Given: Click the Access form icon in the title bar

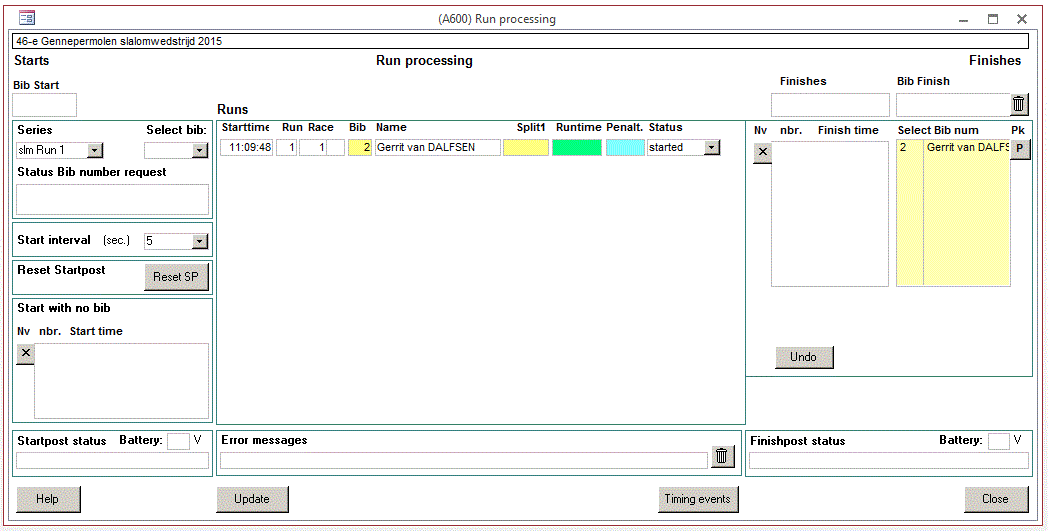Looking at the screenshot, I should [x=27, y=18].
